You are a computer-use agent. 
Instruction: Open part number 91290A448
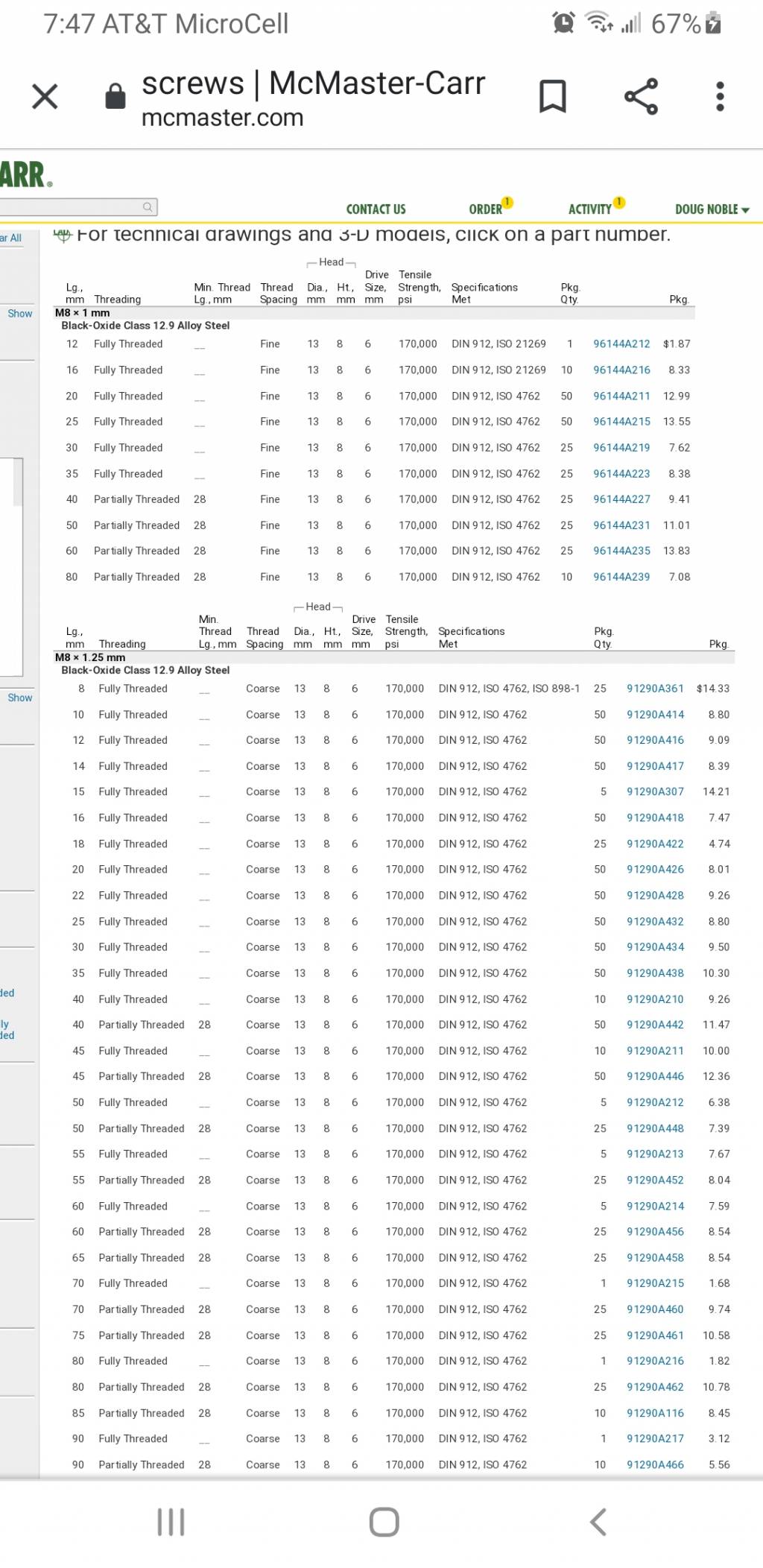point(655,1128)
